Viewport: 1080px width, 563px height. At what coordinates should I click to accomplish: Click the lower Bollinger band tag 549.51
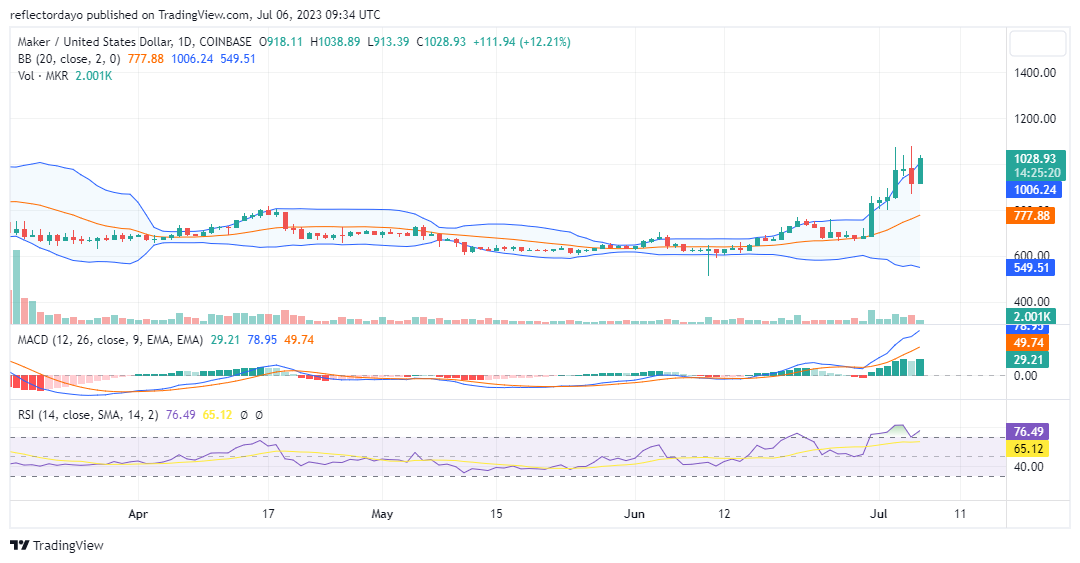point(1031,267)
